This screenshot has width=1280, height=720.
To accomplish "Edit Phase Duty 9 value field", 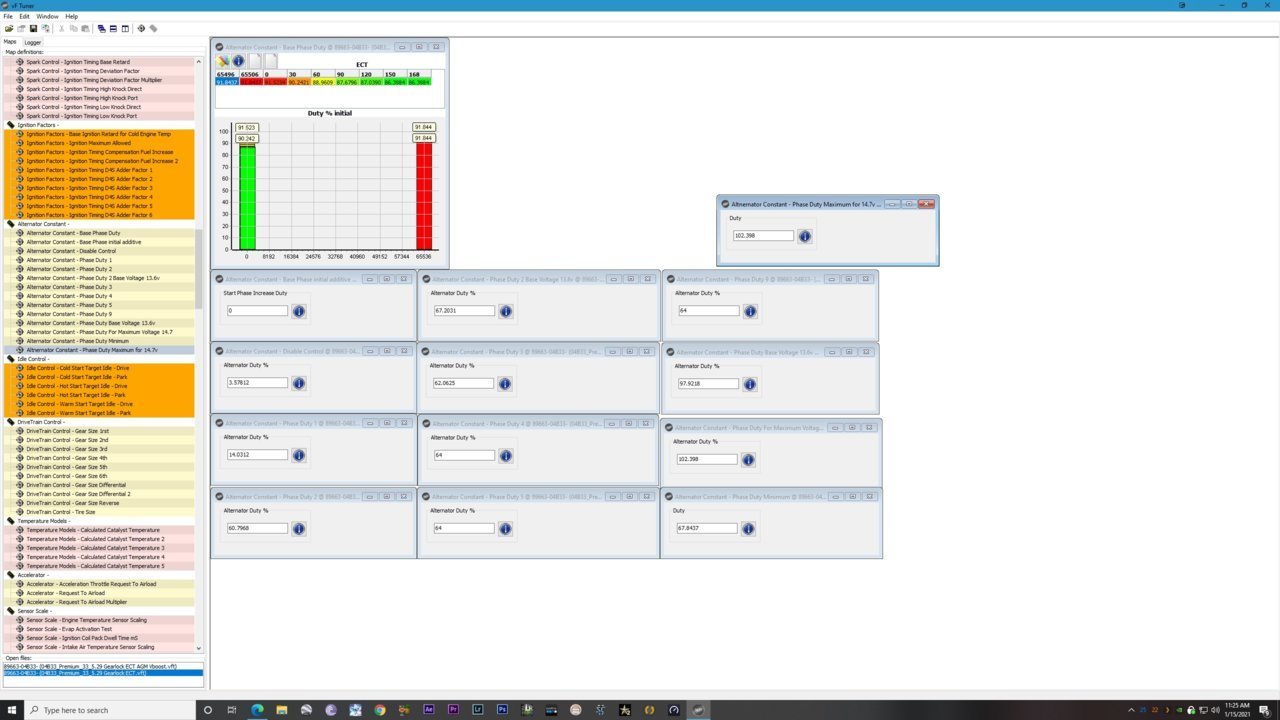I will click(708, 311).
